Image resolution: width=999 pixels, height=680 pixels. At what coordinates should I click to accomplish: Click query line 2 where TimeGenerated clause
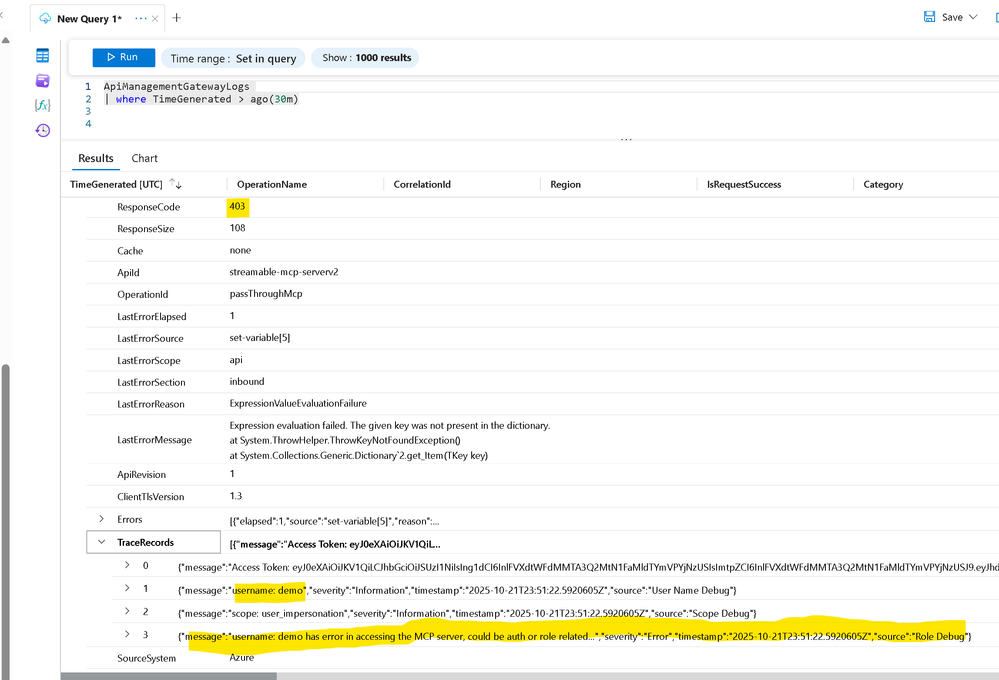[x=201, y=99]
